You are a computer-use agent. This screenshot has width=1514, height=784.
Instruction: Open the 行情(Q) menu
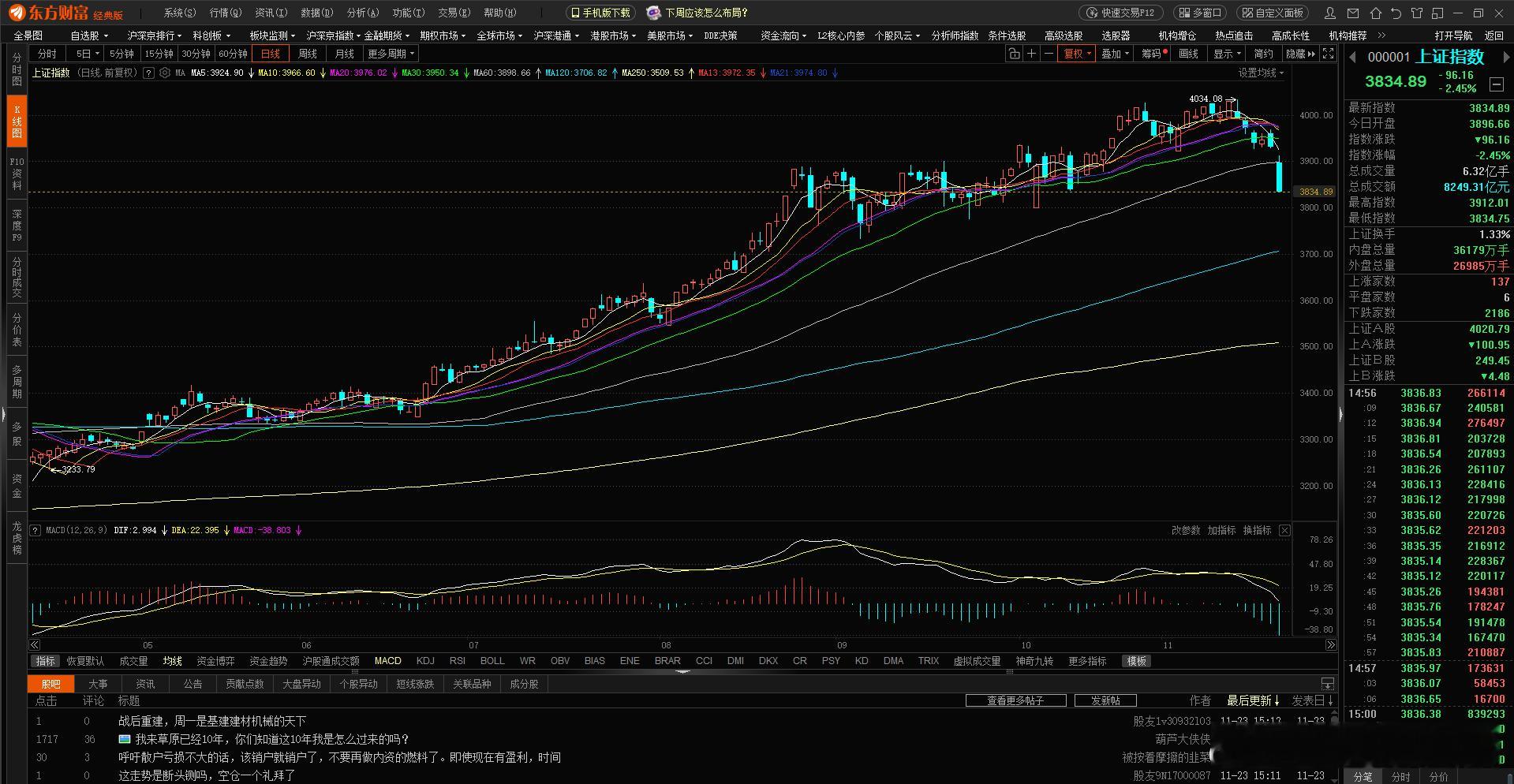click(x=225, y=13)
